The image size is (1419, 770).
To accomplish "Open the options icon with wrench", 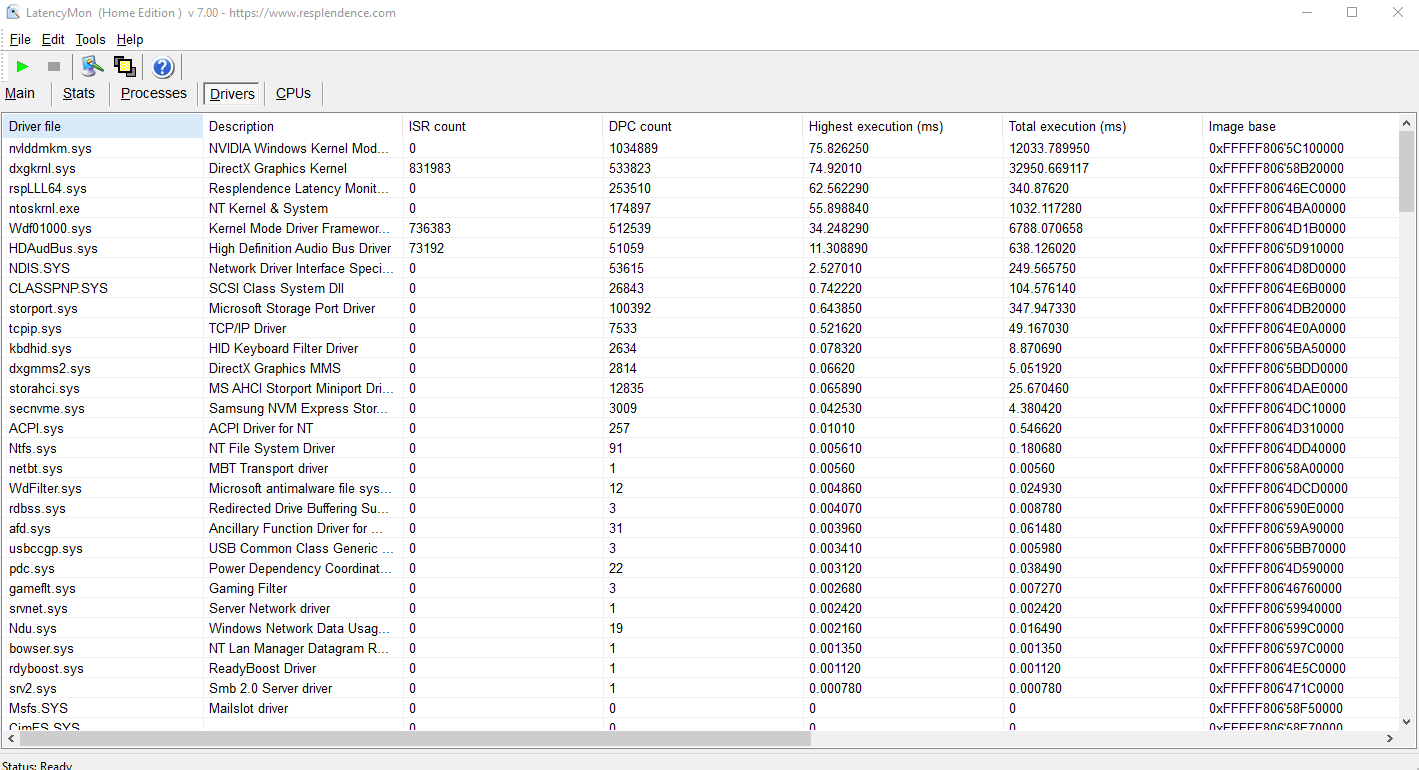I will click(93, 67).
